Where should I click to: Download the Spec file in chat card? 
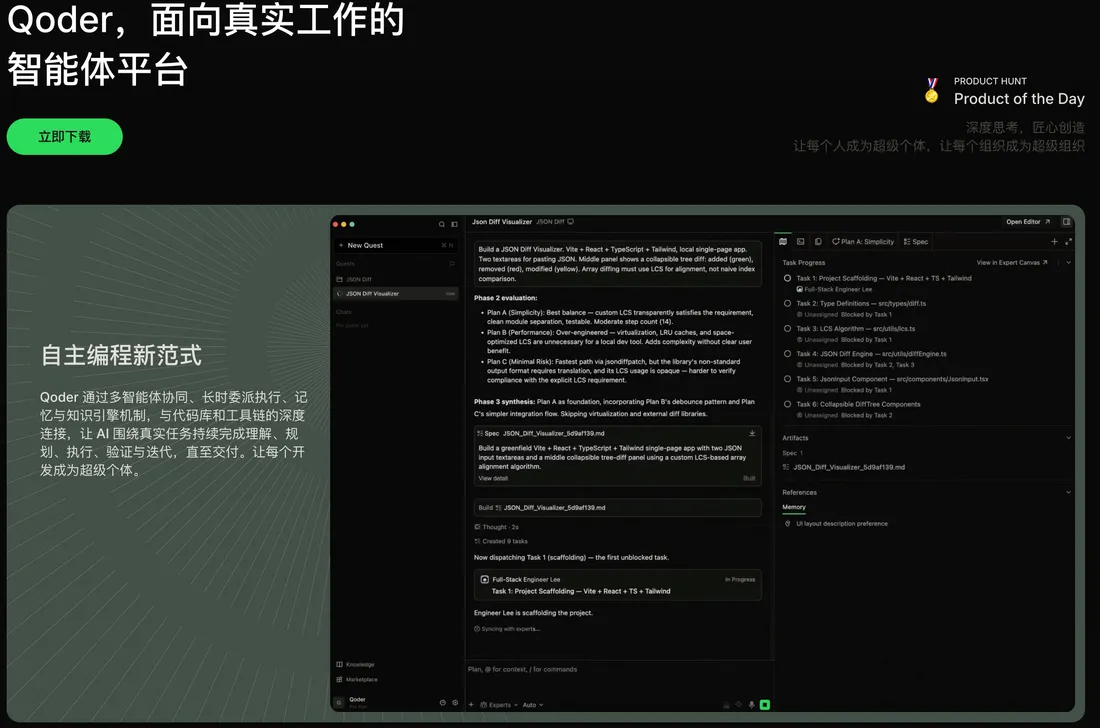(752, 433)
